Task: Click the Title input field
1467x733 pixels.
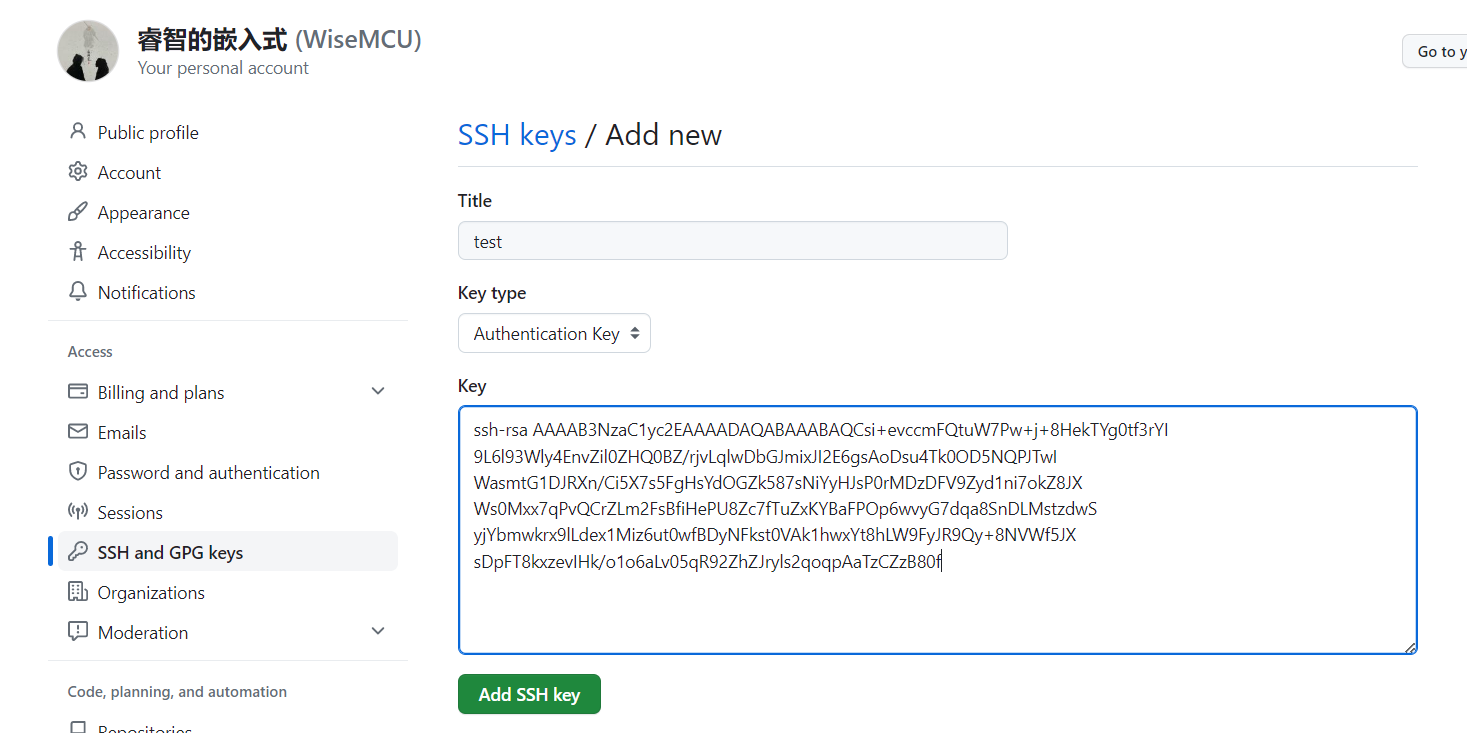Action: [x=732, y=242]
